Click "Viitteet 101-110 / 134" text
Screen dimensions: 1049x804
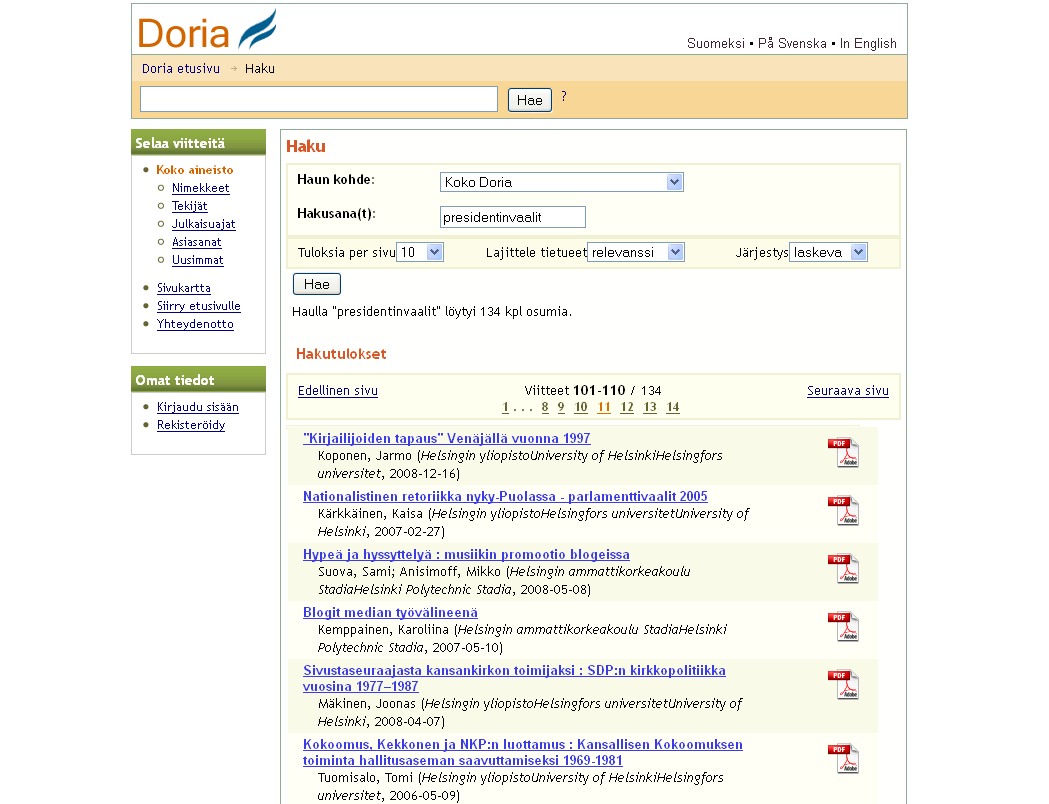(x=593, y=391)
